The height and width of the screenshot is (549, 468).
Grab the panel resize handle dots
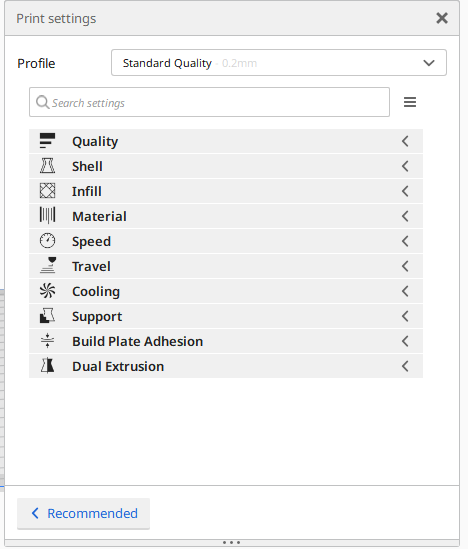tap(232, 542)
